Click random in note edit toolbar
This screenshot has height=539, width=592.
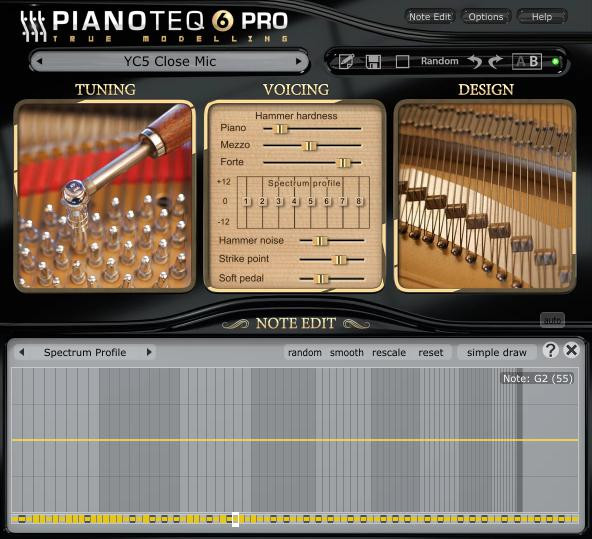(x=305, y=353)
